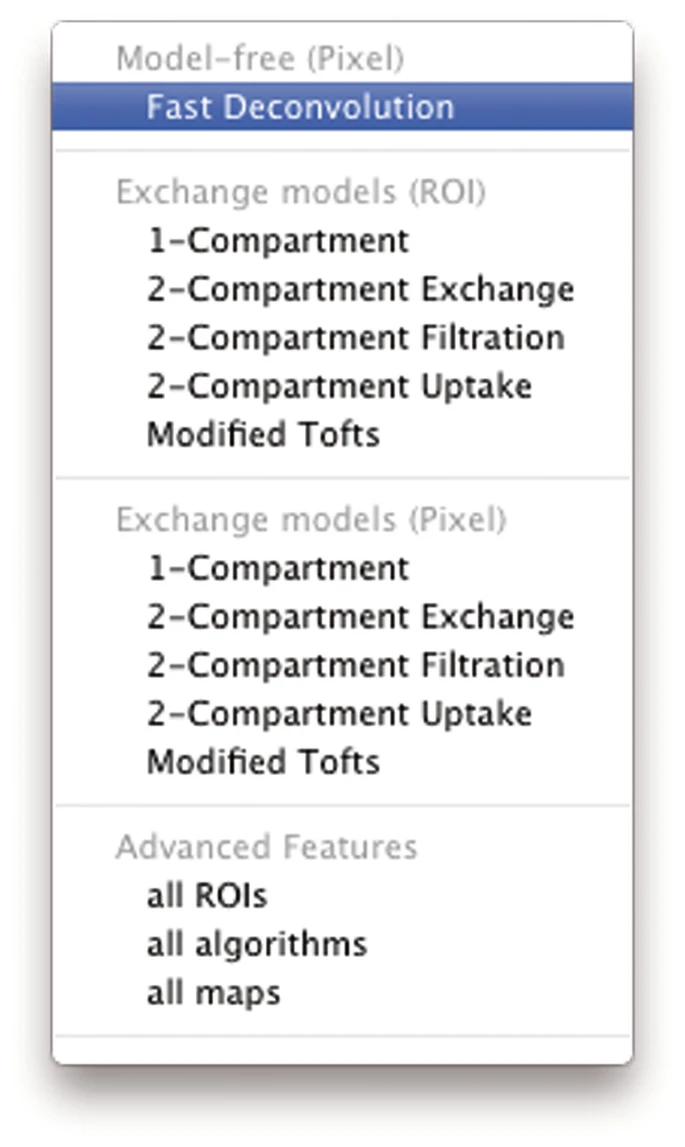The image size is (685, 1147).
Task: Select all maps under Advanced Features
Action: (213, 993)
